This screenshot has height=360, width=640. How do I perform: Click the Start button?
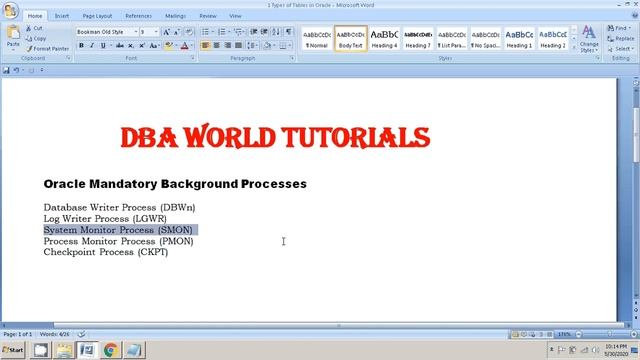click(13, 350)
